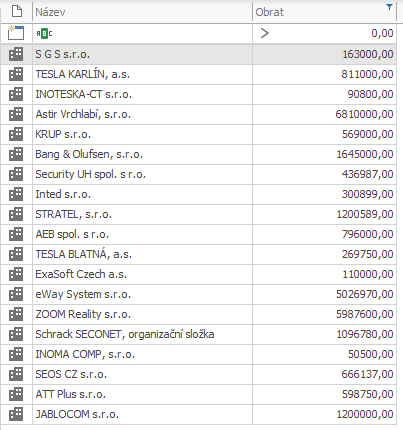Click the turnover value 1200000,00
This screenshot has height=430, width=403.
(365, 414)
